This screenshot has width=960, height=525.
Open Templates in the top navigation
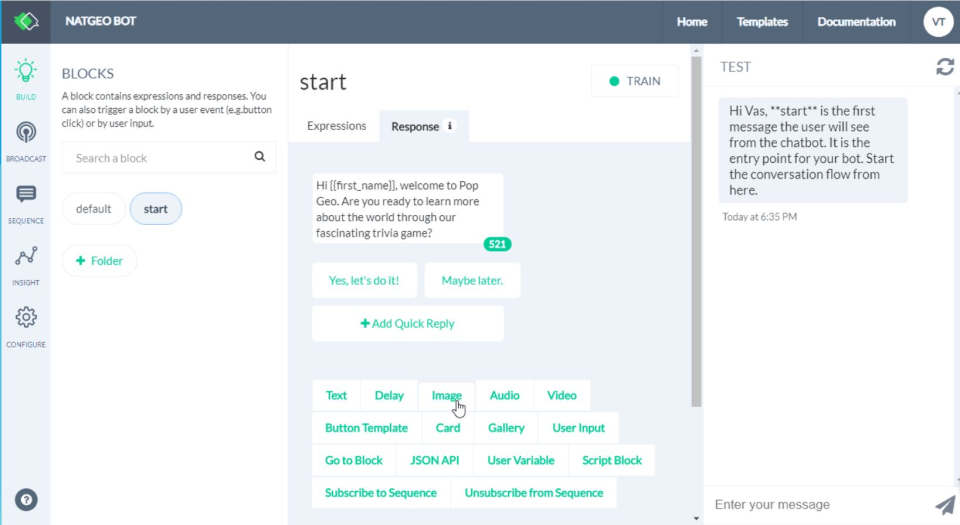tap(762, 22)
